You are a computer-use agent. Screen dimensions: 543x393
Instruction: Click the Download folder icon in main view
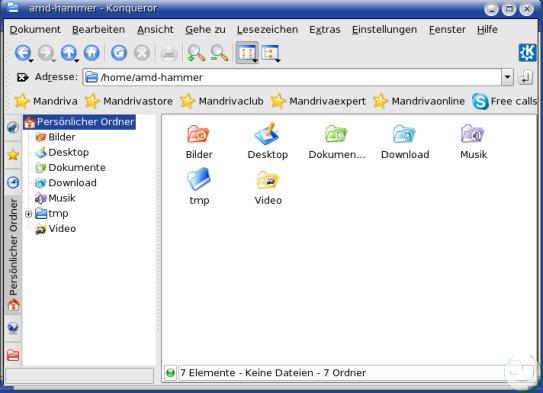click(x=404, y=134)
